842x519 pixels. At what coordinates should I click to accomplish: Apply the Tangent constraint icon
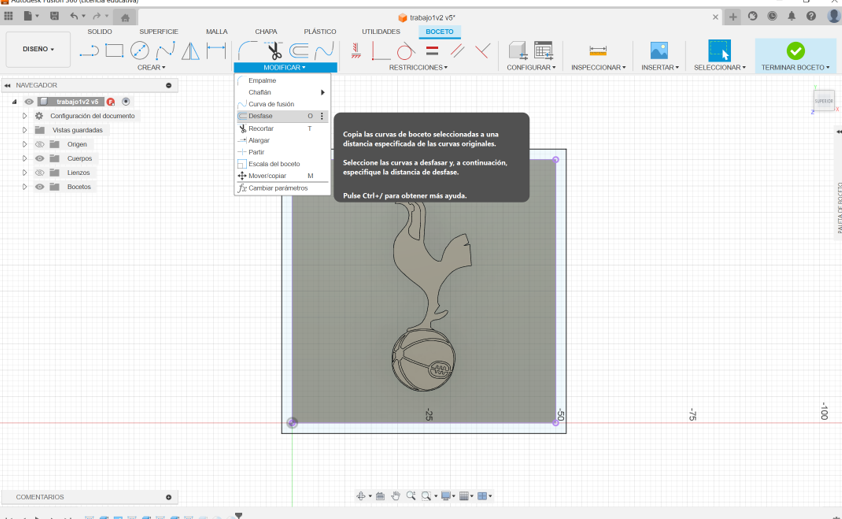coord(405,51)
